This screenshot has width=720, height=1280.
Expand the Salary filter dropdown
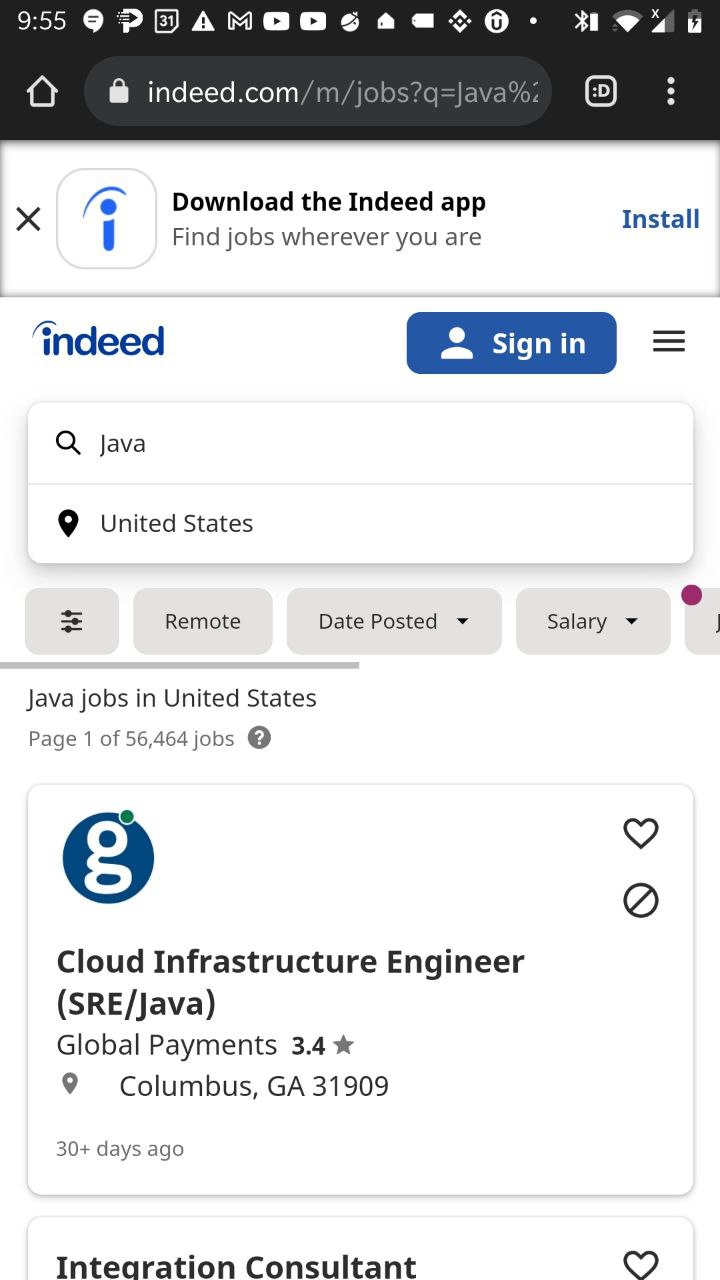593,621
